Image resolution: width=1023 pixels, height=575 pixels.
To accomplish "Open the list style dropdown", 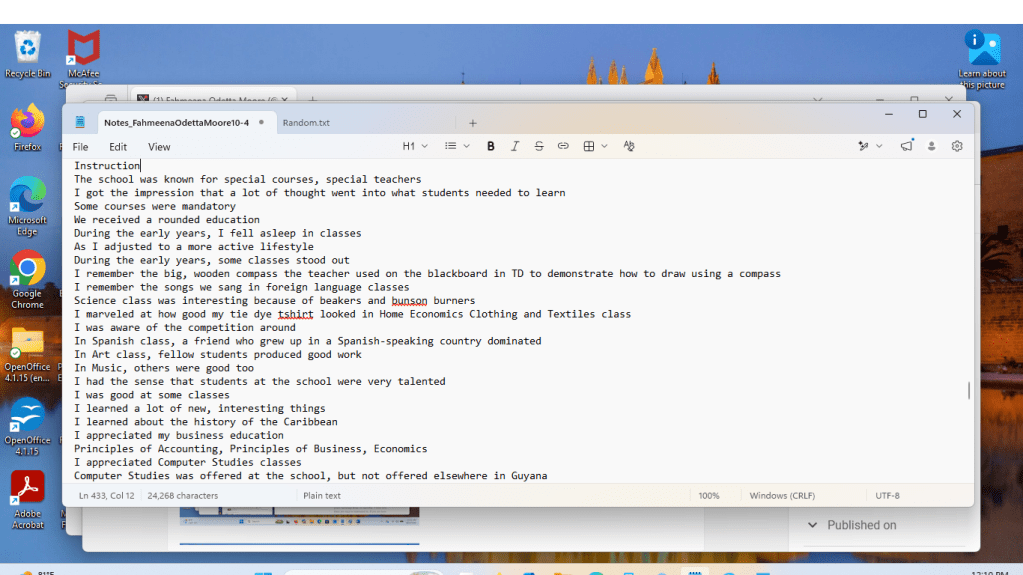I will pyautogui.click(x=457, y=146).
